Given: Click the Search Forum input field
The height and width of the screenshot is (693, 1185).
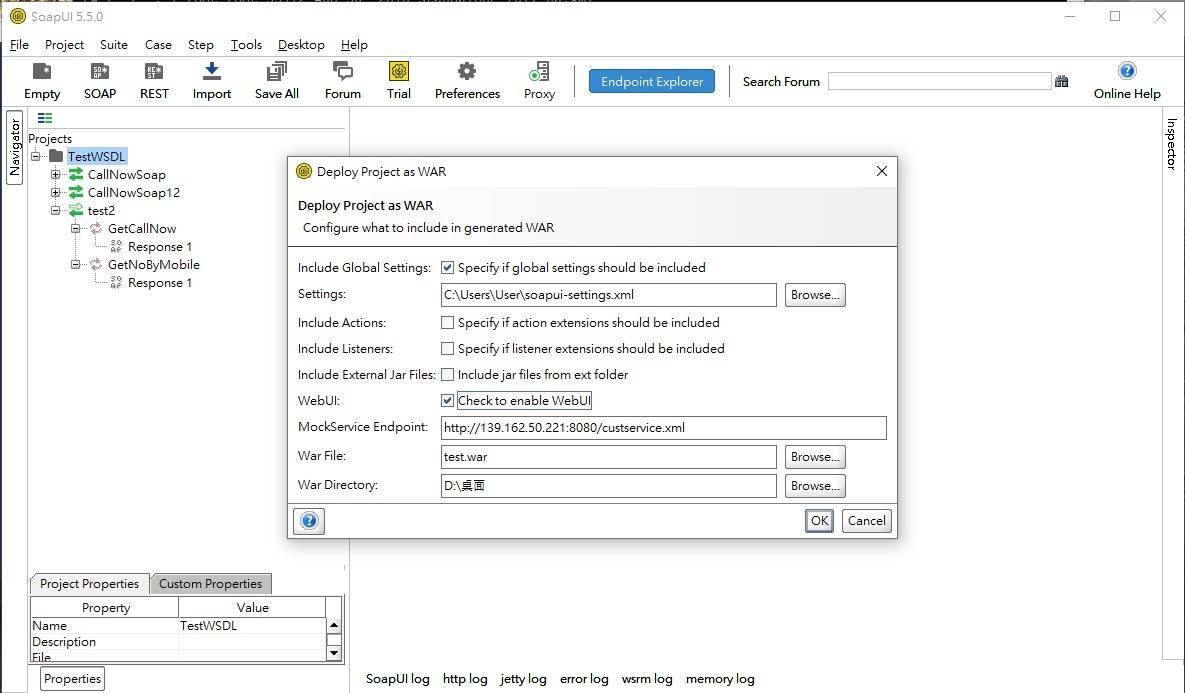Looking at the screenshot, I should pyautogui.click(x=939, y=82).
